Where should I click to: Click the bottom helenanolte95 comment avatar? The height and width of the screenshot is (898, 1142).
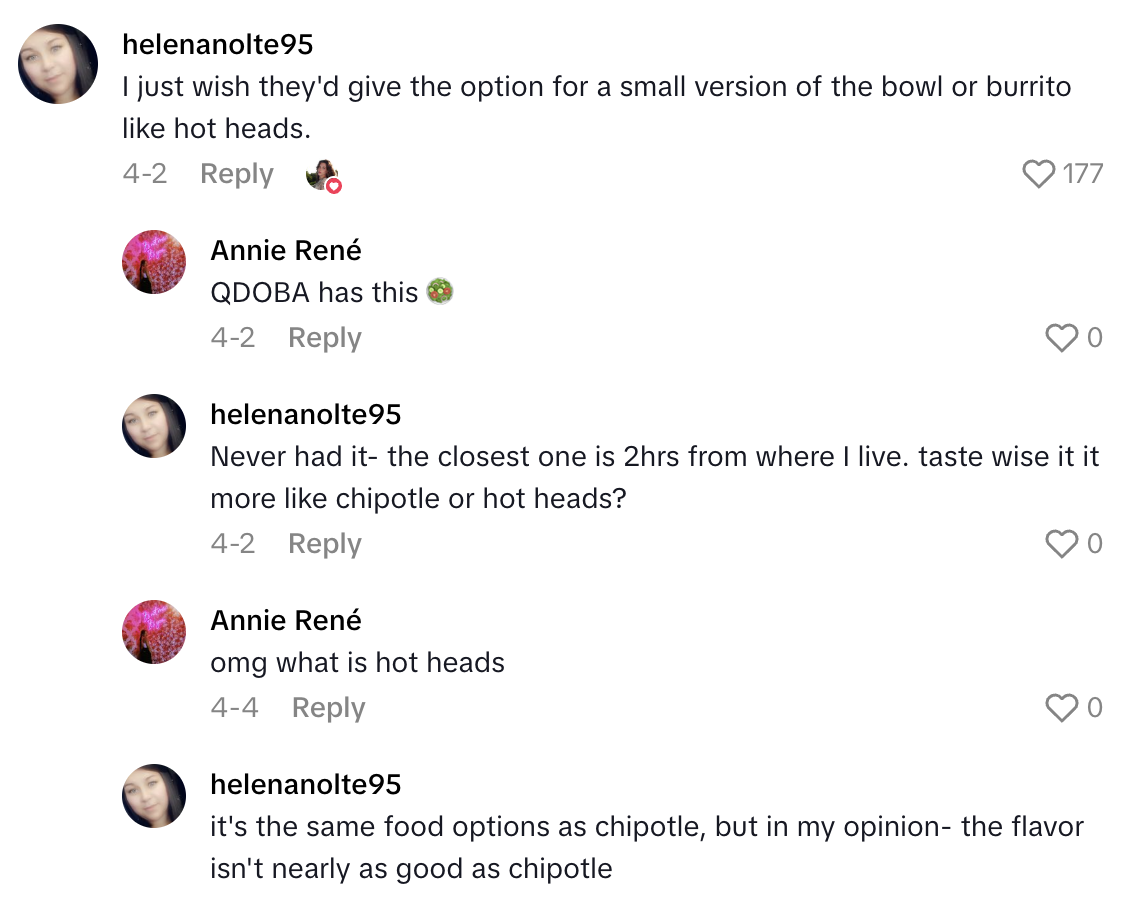point(154,796)
